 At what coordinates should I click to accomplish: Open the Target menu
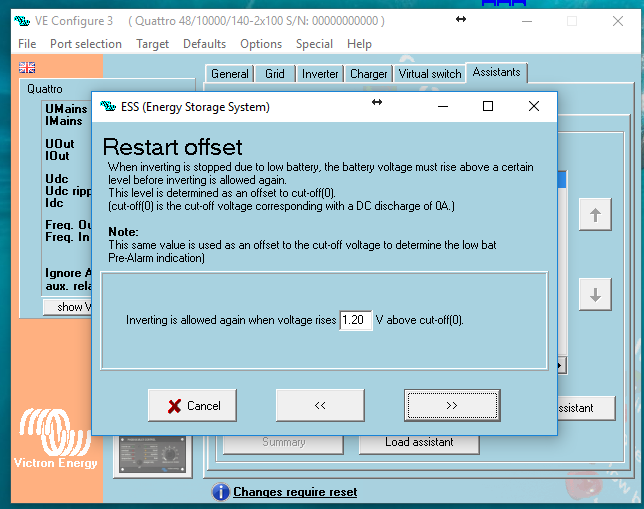(152, 44)
